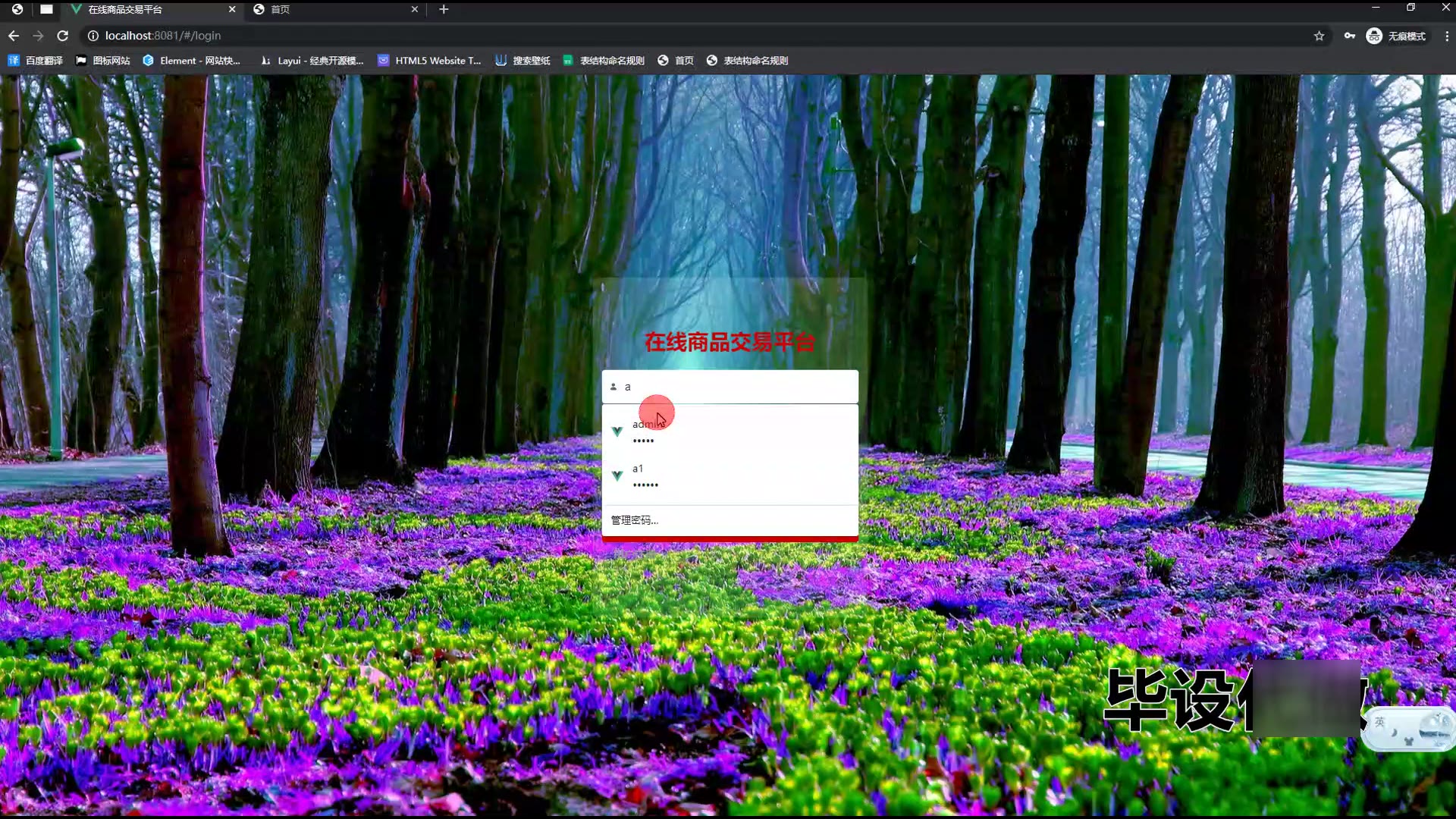Click the user icon inside the username field
Screen dimensions: 1456x819
(x=613, y=387)
